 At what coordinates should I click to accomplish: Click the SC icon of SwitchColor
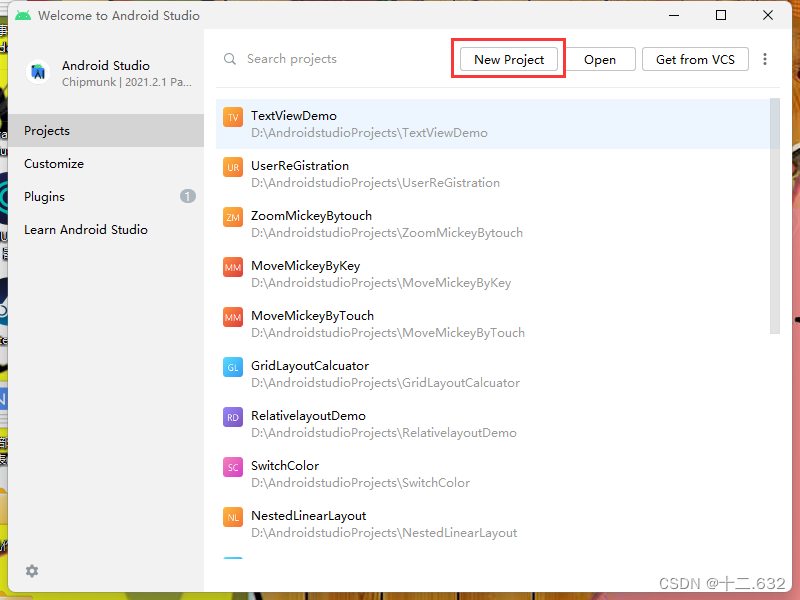pyautogui.click(x=233, y=467)
